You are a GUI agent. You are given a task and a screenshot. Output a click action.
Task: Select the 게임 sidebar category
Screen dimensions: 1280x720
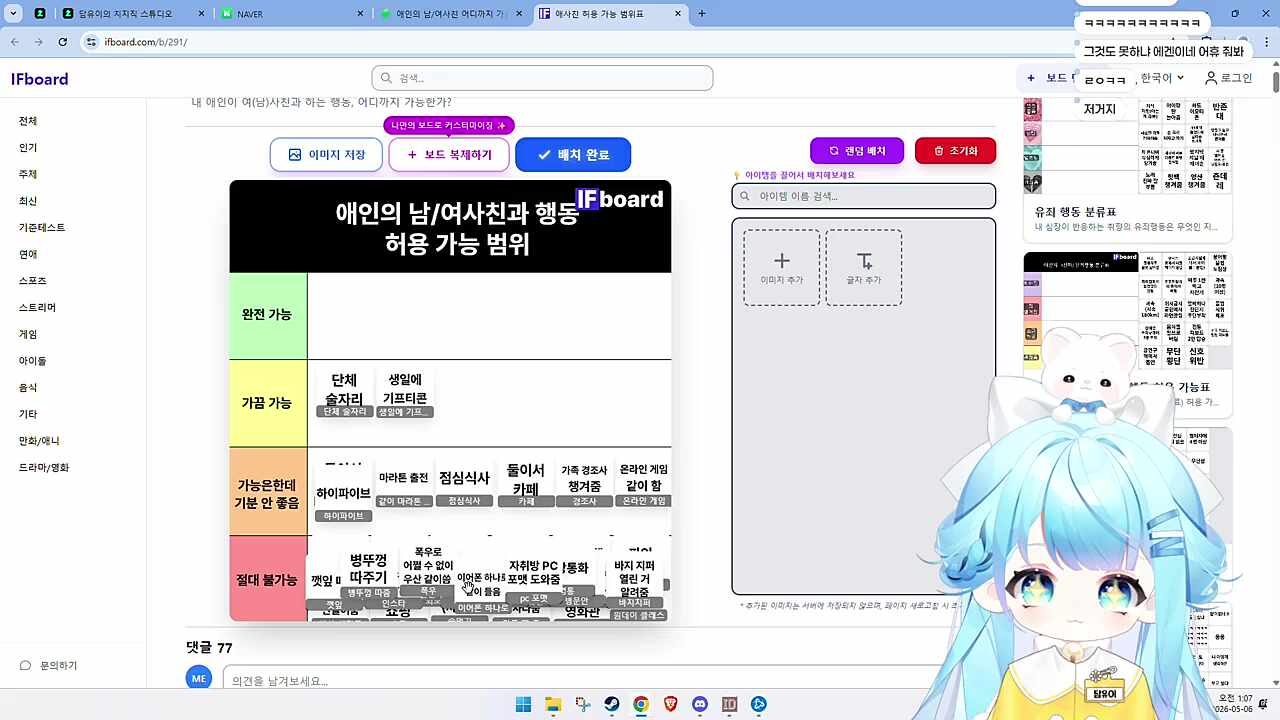pos(28,334)
